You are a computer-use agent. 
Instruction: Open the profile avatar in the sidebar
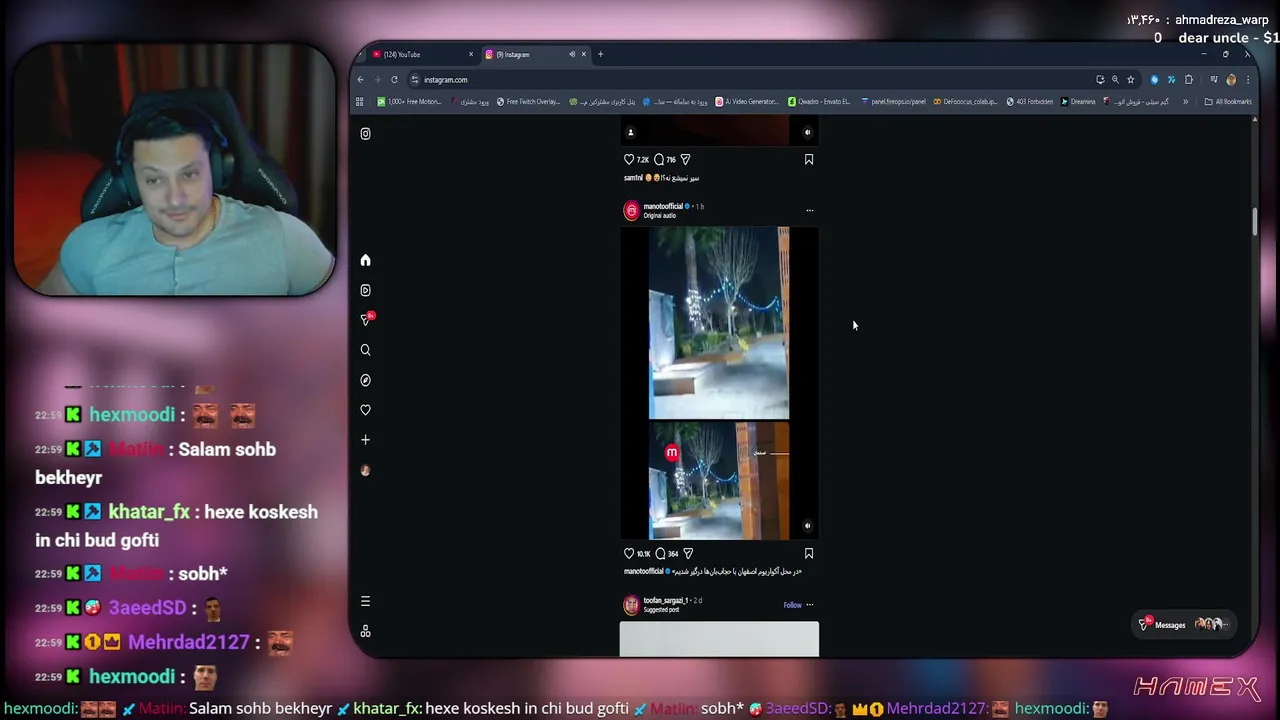365,470
